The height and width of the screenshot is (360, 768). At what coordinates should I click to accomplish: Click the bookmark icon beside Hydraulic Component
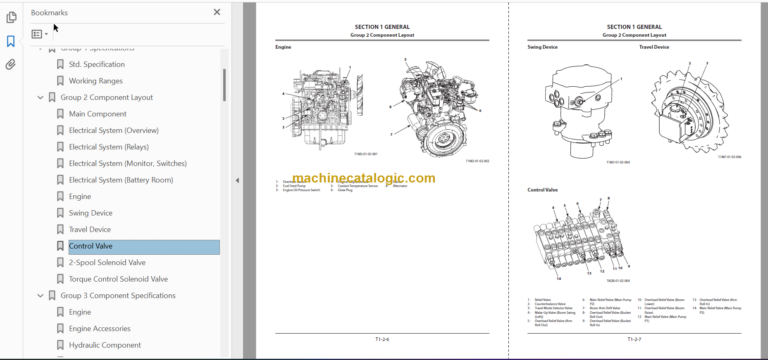[60, 345]
